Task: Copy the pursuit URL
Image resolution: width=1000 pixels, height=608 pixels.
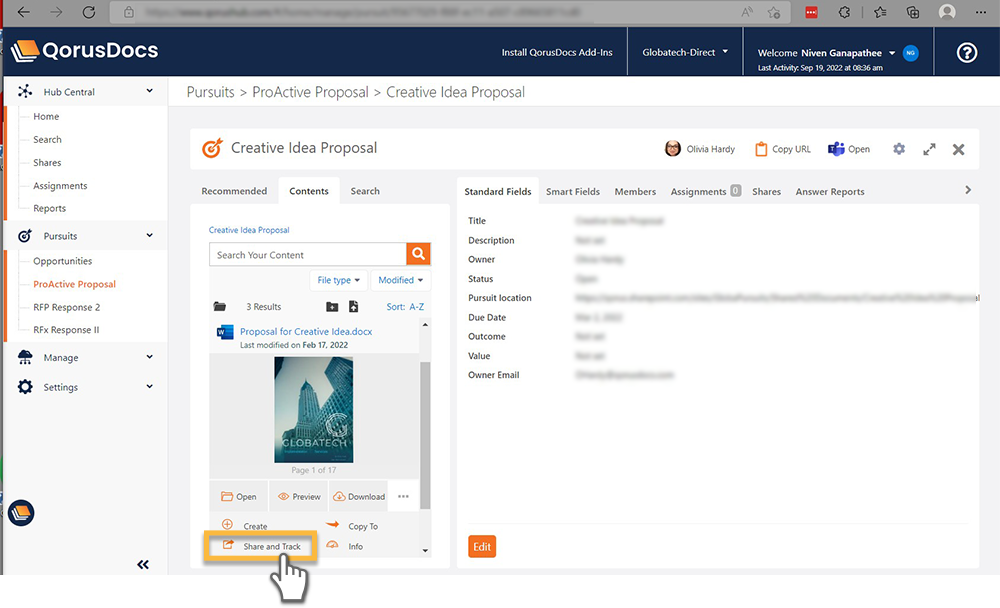Action: [783, 149]
